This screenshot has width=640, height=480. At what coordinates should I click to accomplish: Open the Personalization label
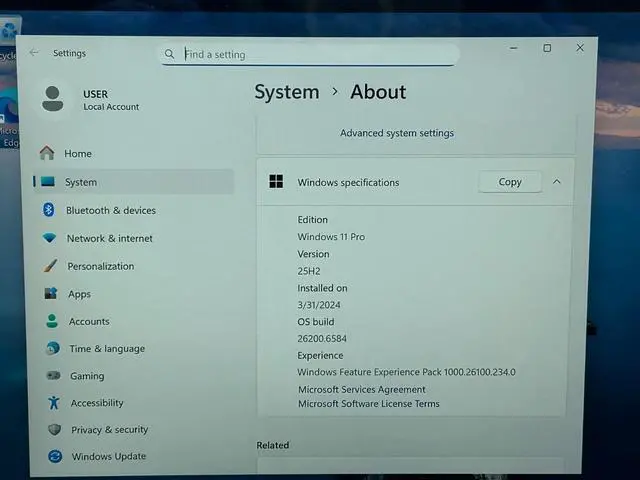tap(100, 266)
